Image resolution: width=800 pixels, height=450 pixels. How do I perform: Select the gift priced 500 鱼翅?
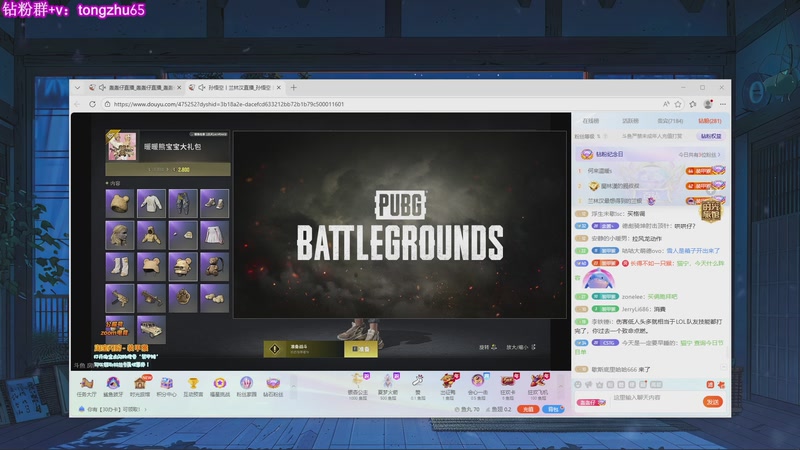click(x=388, y=386)
